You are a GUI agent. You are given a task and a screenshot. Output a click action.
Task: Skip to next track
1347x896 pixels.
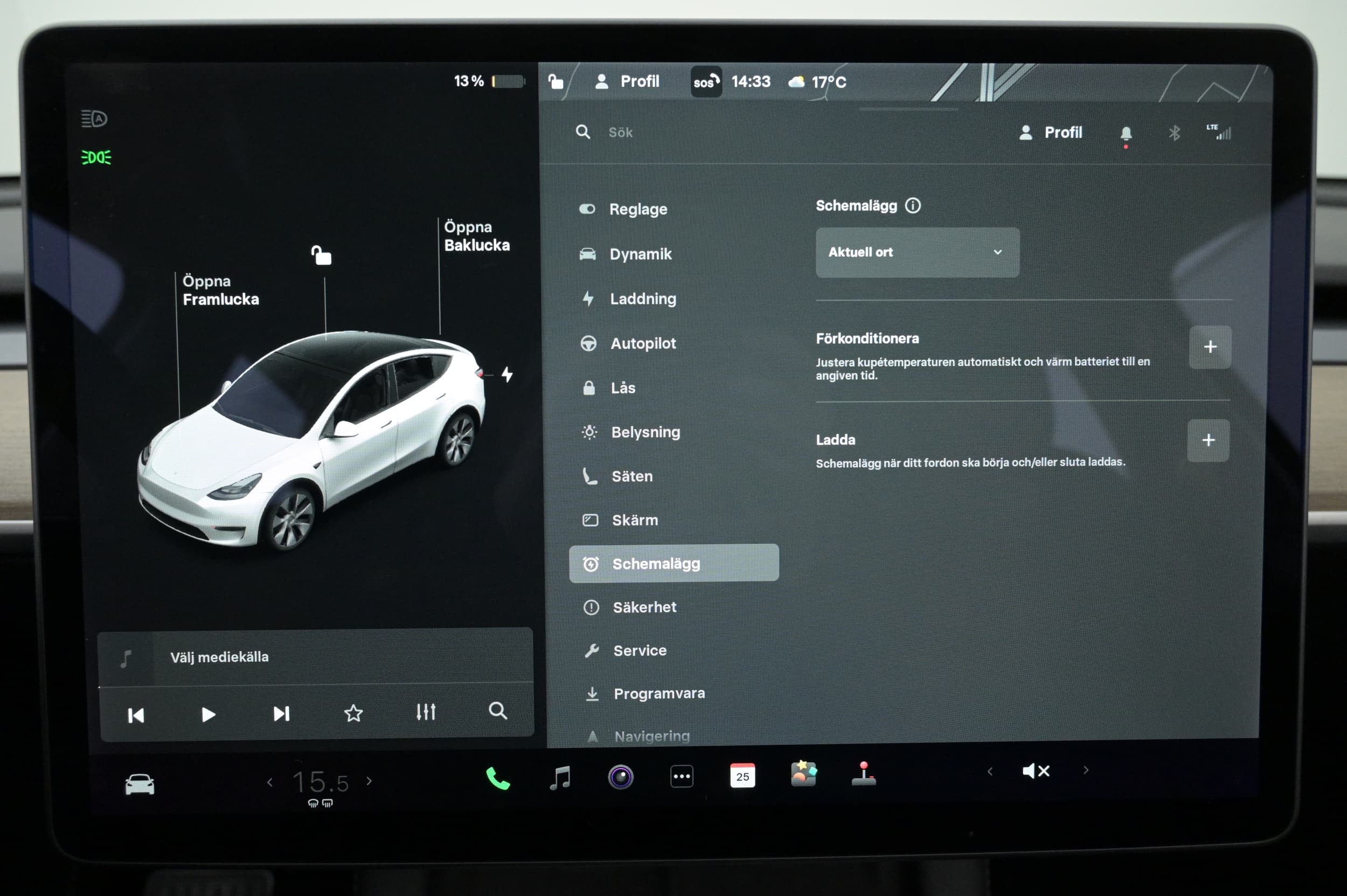(x=281, y=714)
